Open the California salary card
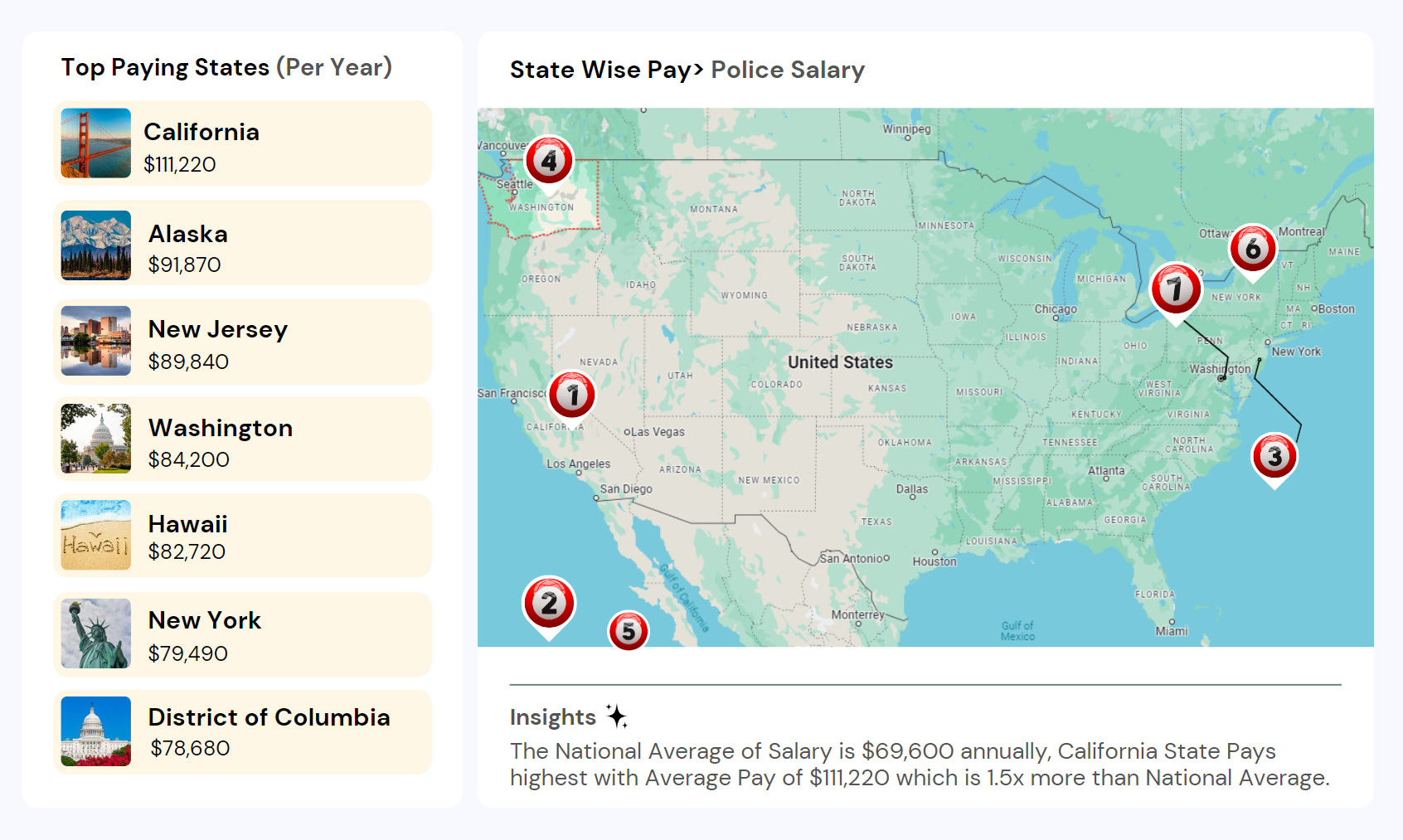1403x840 pixels. point(242,143)
